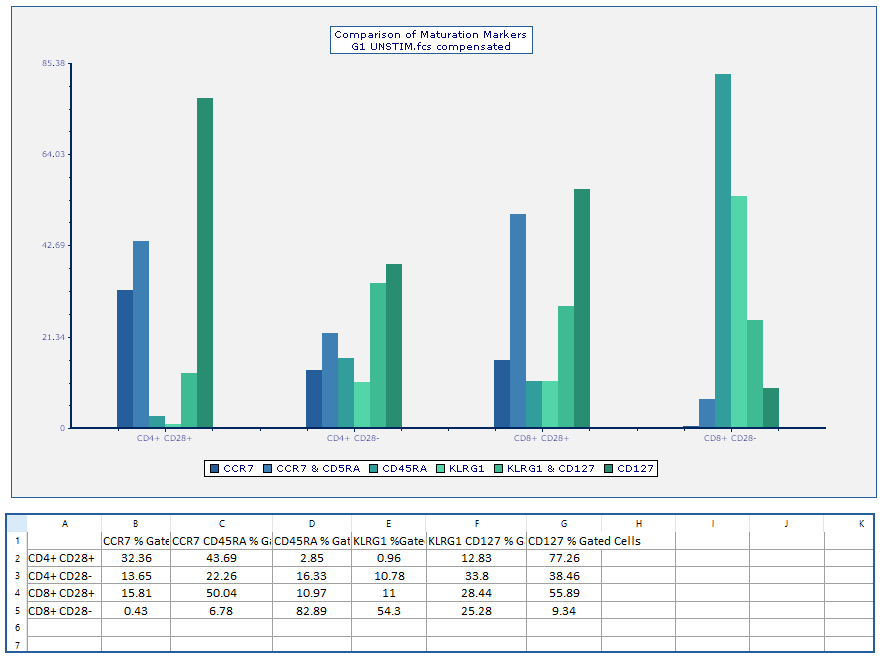Select column B header in the spreadsheet
The image size is (886, 660).
tap(136, 523)
